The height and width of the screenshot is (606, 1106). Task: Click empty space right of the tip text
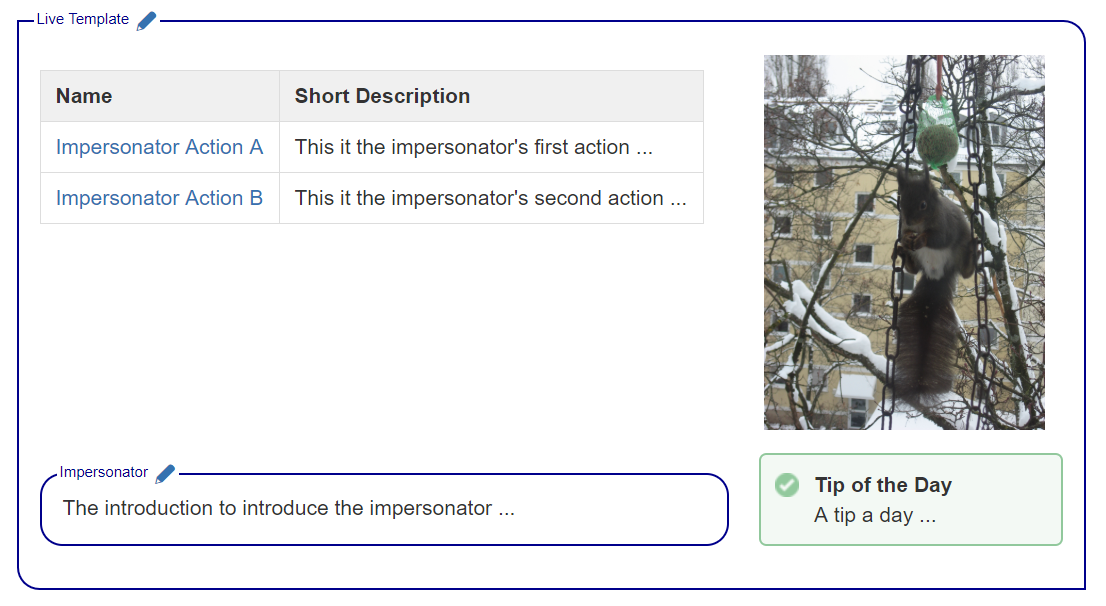1000,516
